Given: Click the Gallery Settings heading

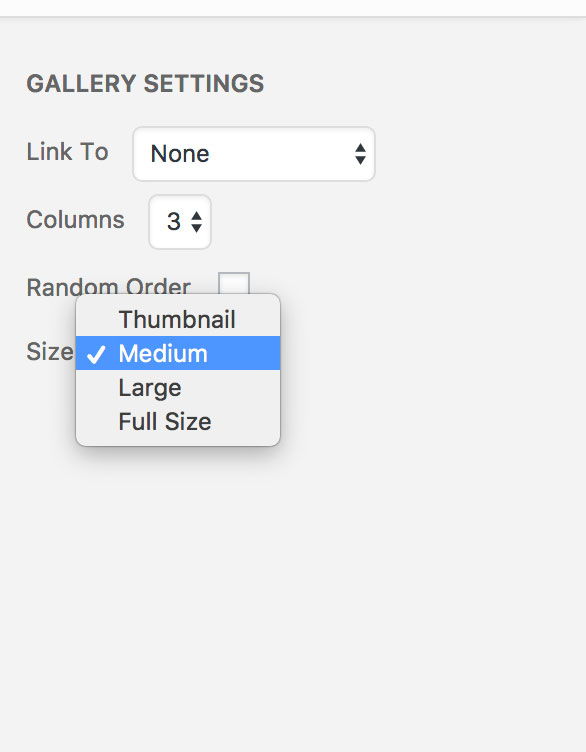Looking at the screenshot, I should [x=145, y=83].
